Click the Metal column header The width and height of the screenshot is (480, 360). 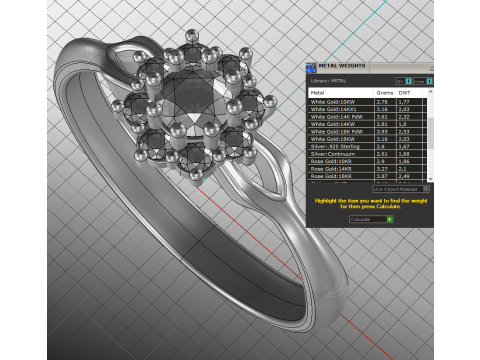[341, 93]
